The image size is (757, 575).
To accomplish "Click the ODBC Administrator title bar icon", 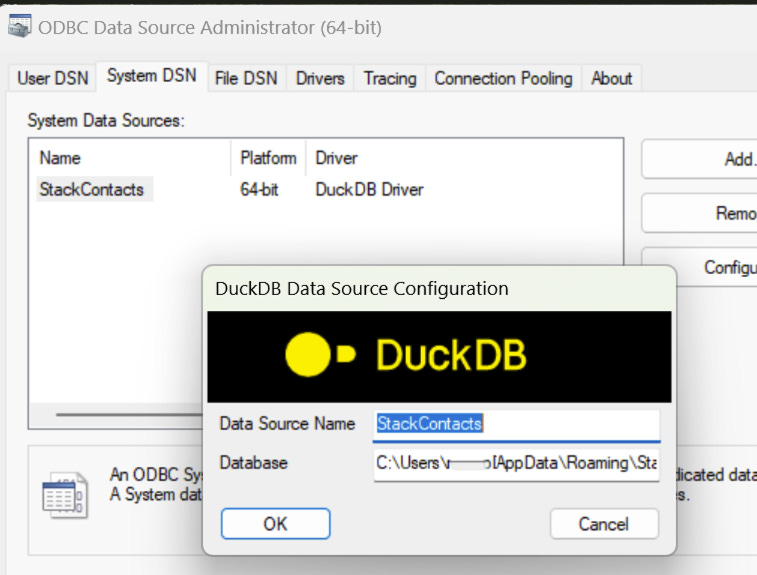I will point(19,26).
